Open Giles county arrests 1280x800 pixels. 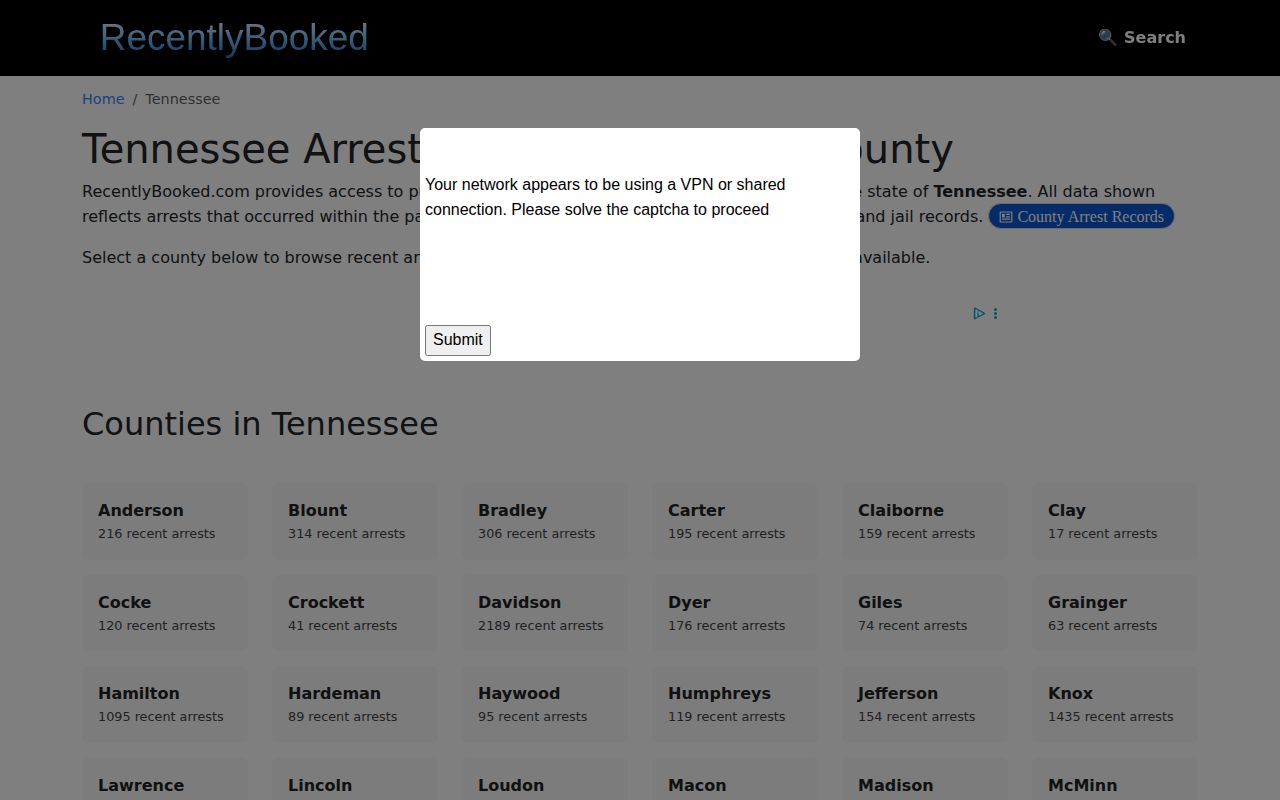[925, 613]
